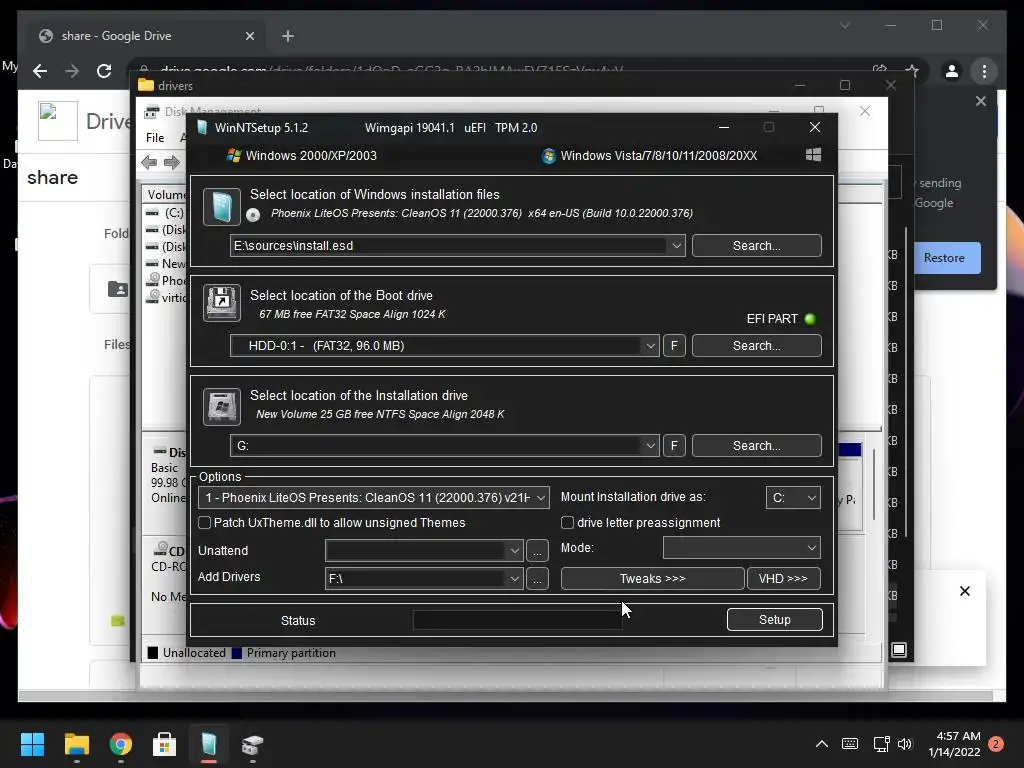Click the touch keyboard tray icon
Viewport: 1024px width, 768px height.
(850, 744)
